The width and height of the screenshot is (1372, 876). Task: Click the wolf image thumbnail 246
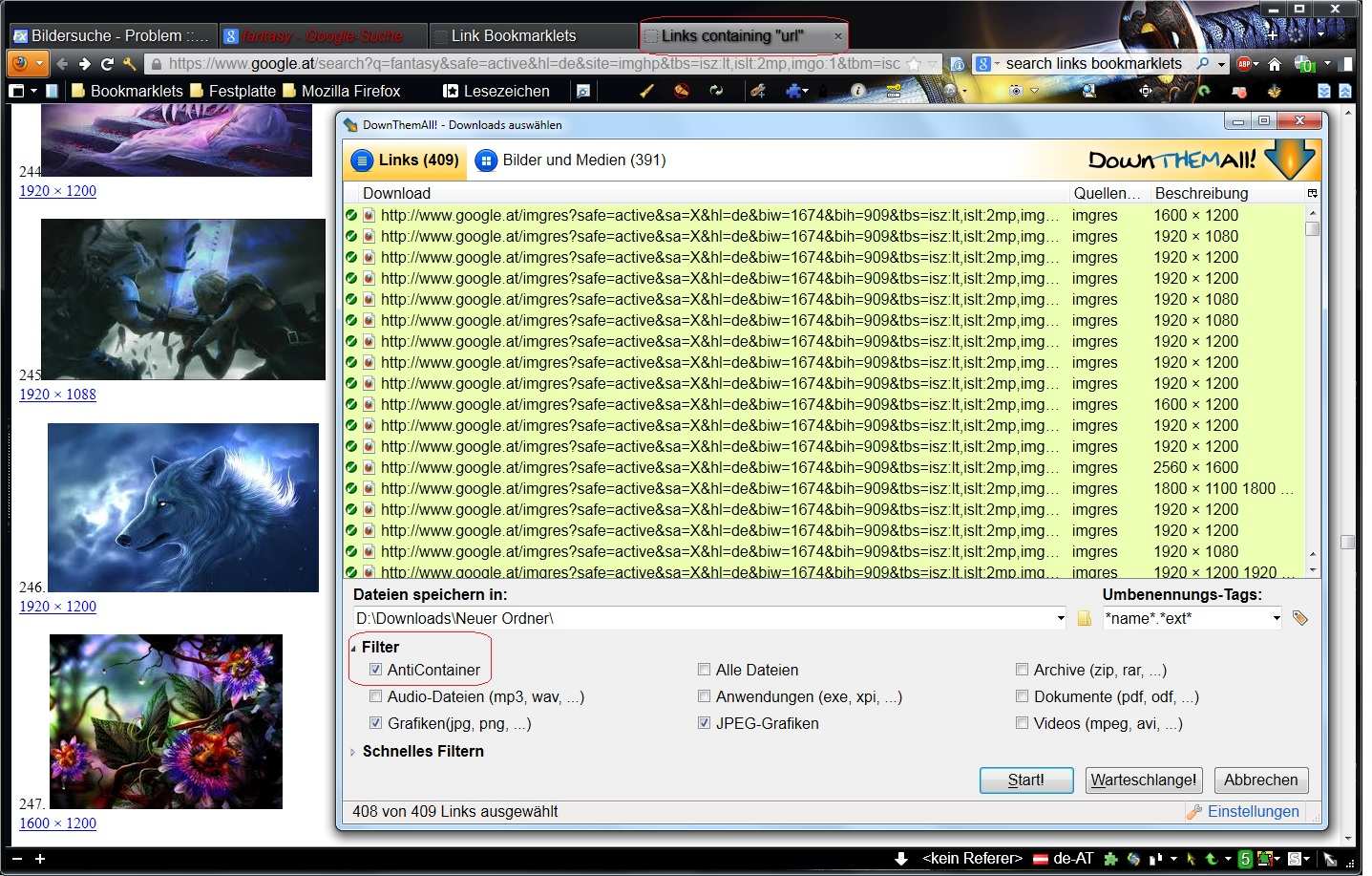(x=183, y=507)
